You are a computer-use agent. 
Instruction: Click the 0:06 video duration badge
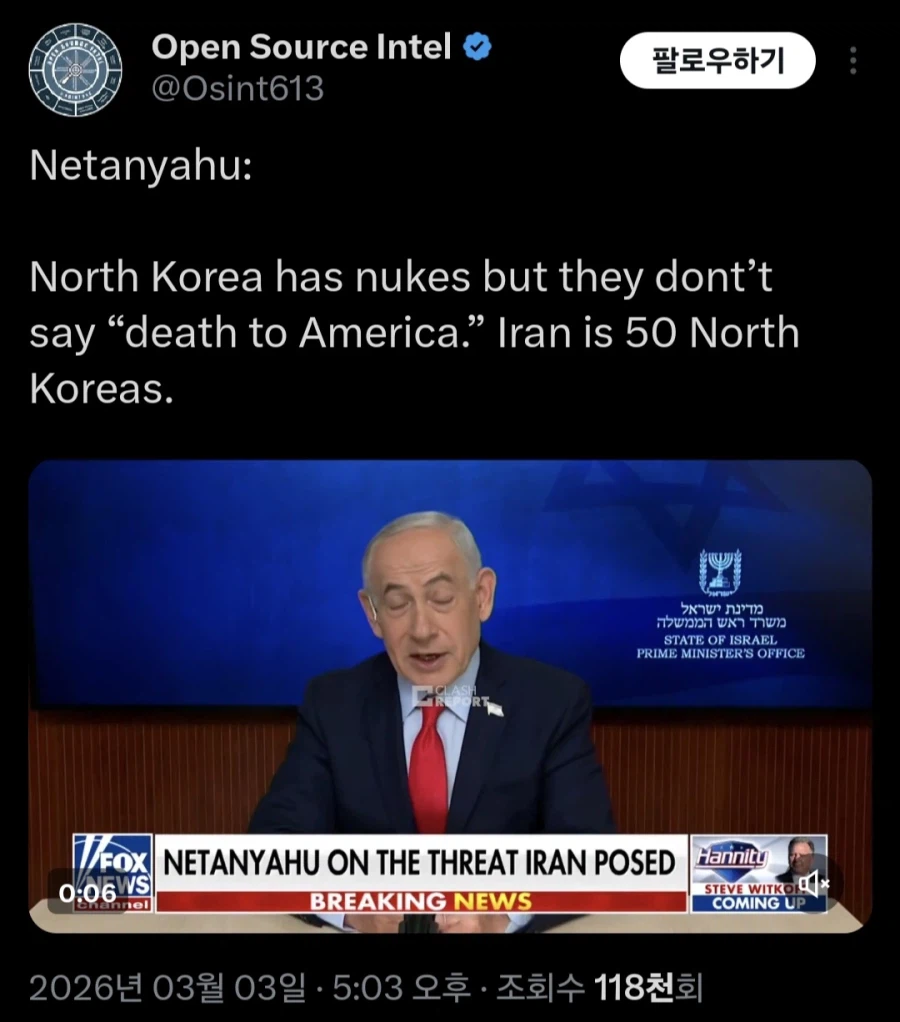pos(87,892)
